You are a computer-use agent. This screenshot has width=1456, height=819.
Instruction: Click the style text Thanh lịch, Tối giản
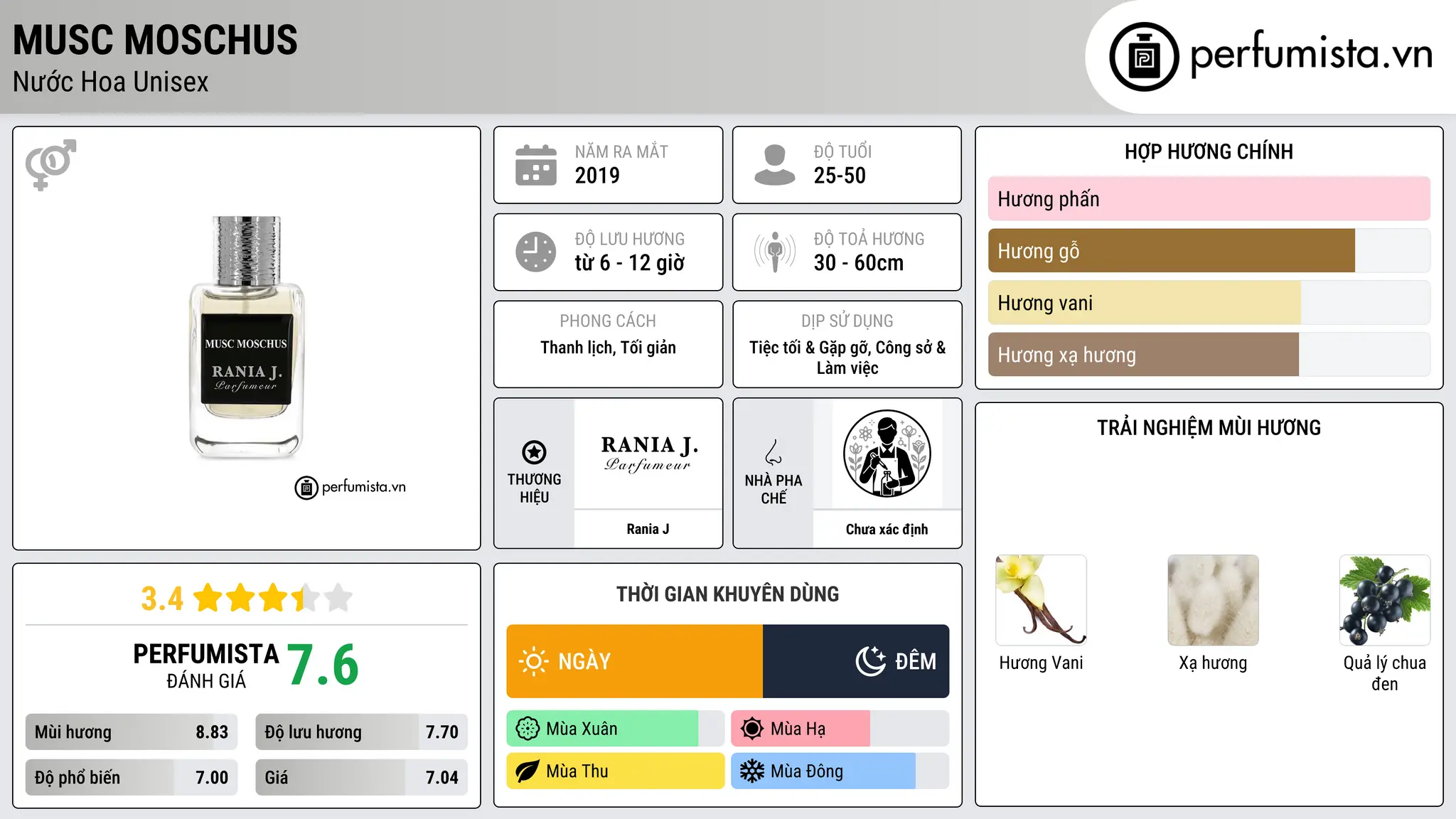tap(609, 348)
